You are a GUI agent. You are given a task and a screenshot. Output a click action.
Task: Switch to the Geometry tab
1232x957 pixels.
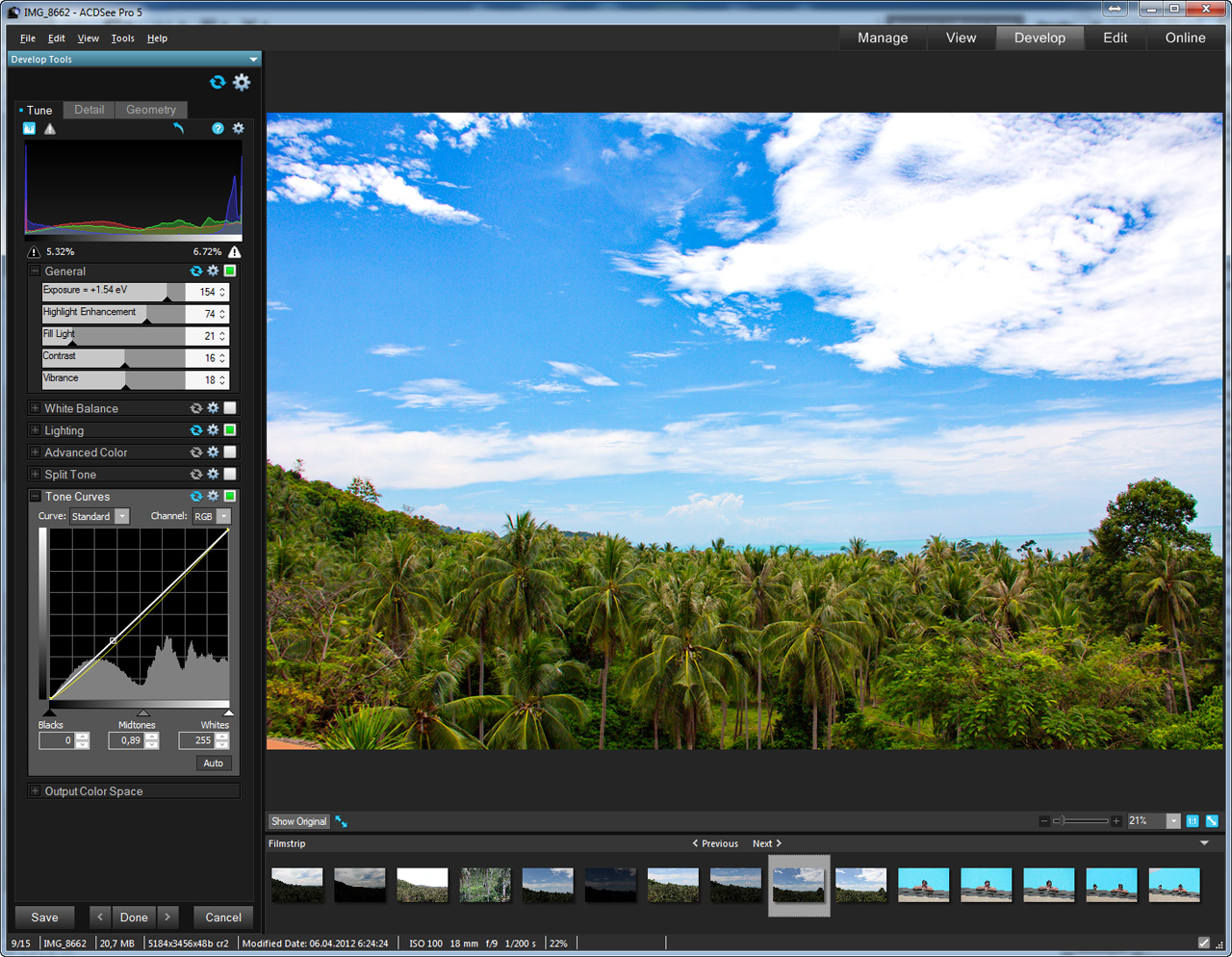click(150, 110)
